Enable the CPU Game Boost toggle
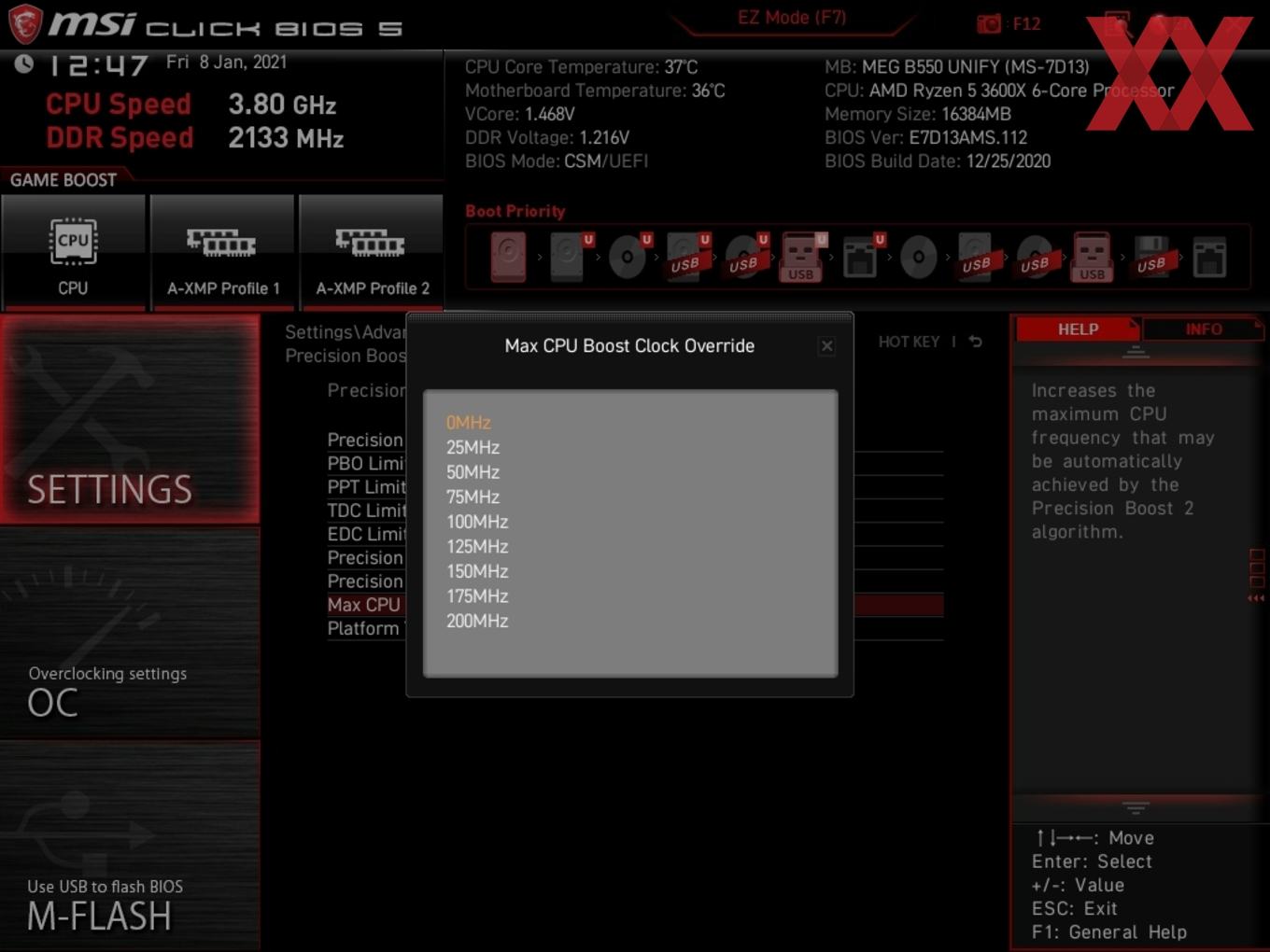Viewport: 1270px width, 952px height. pyautogui.click(x=73, y=252)
